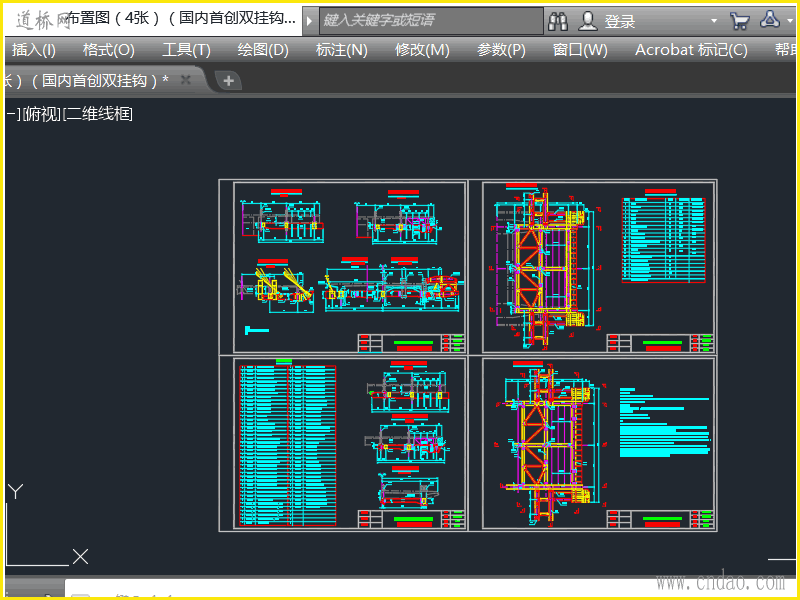Viewport: 800px width, 600px height.
Task: Open the [二维线框] visual style dropdown
Action: [x=97, y=114]
